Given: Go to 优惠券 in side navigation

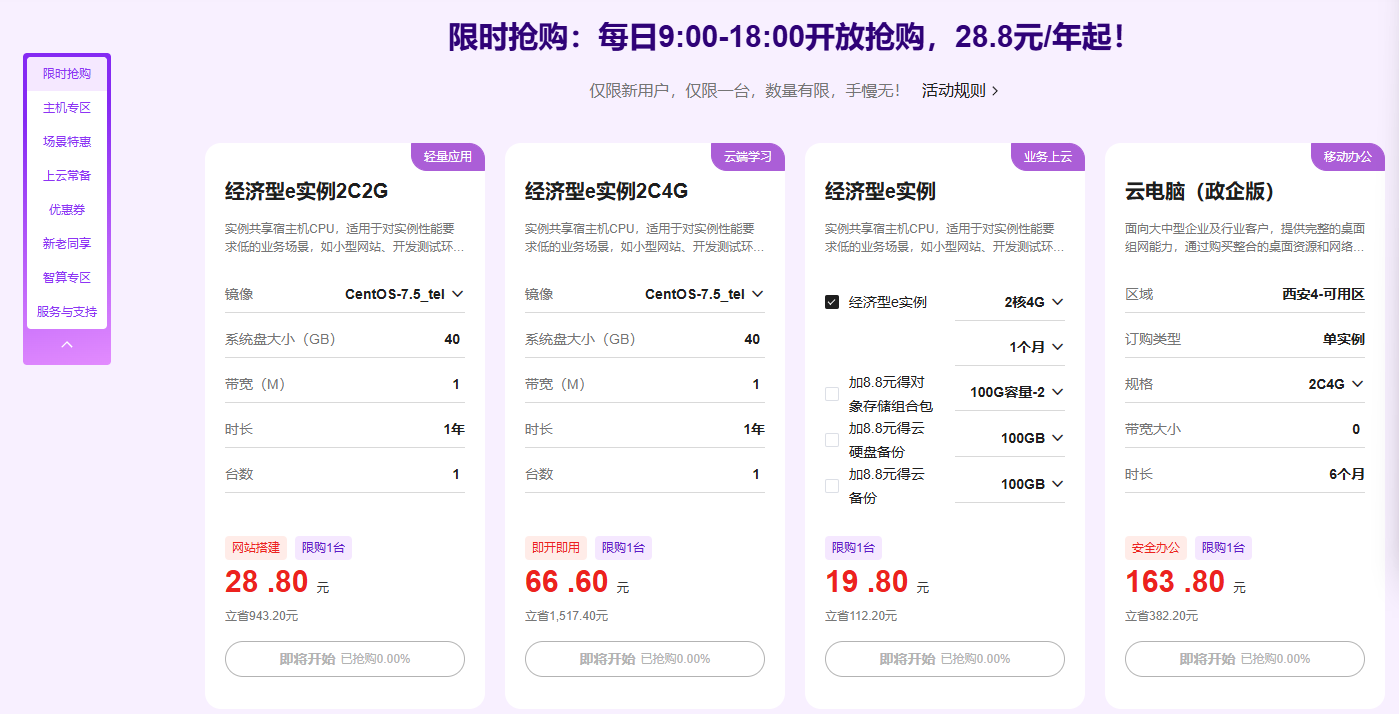Looking at the screenshot, I should click(67, 210).
